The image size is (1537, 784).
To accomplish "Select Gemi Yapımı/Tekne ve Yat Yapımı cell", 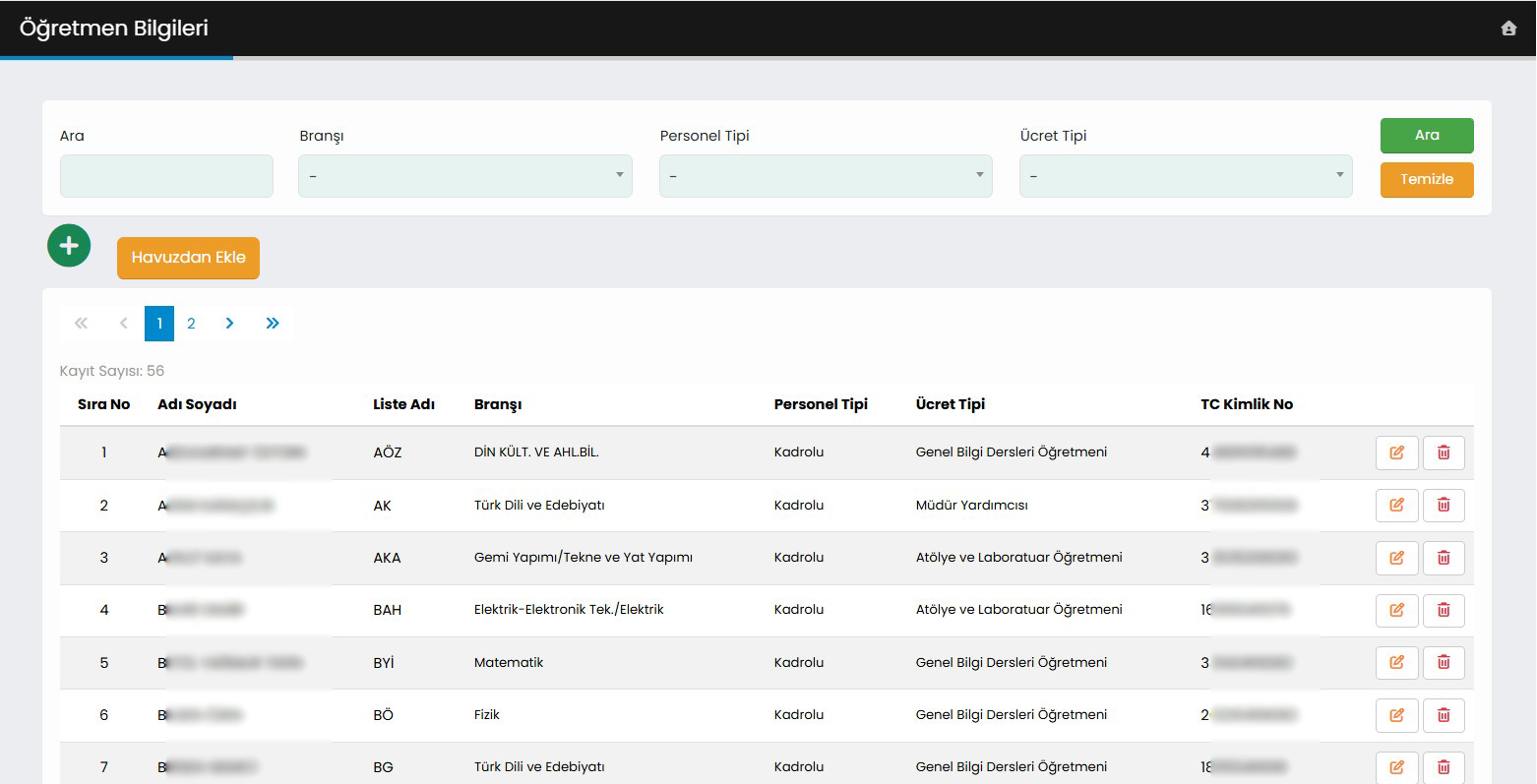I will click(x=584, y=558).
